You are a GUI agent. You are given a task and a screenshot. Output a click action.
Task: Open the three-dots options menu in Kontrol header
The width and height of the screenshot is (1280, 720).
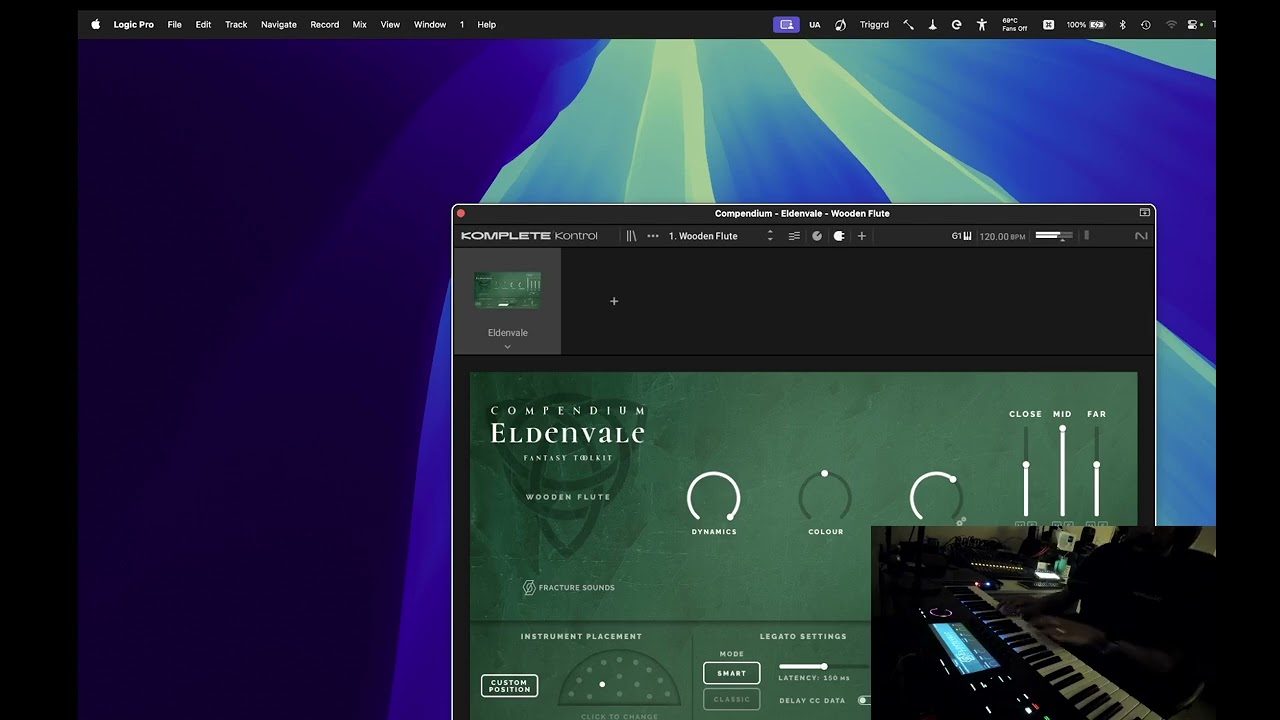[x=653, y=236]
